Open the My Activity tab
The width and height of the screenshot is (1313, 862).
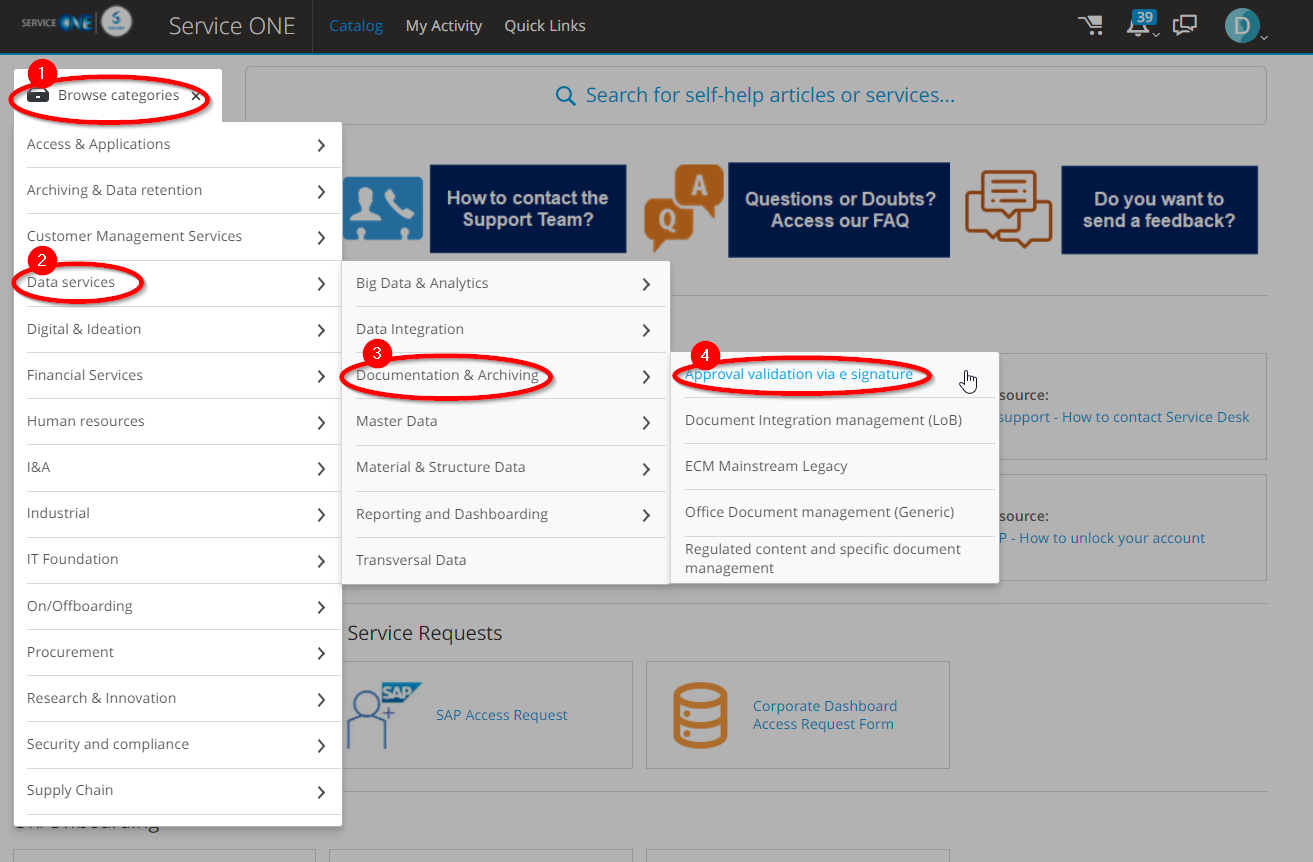pyautogui.click(x=443, y=26)
